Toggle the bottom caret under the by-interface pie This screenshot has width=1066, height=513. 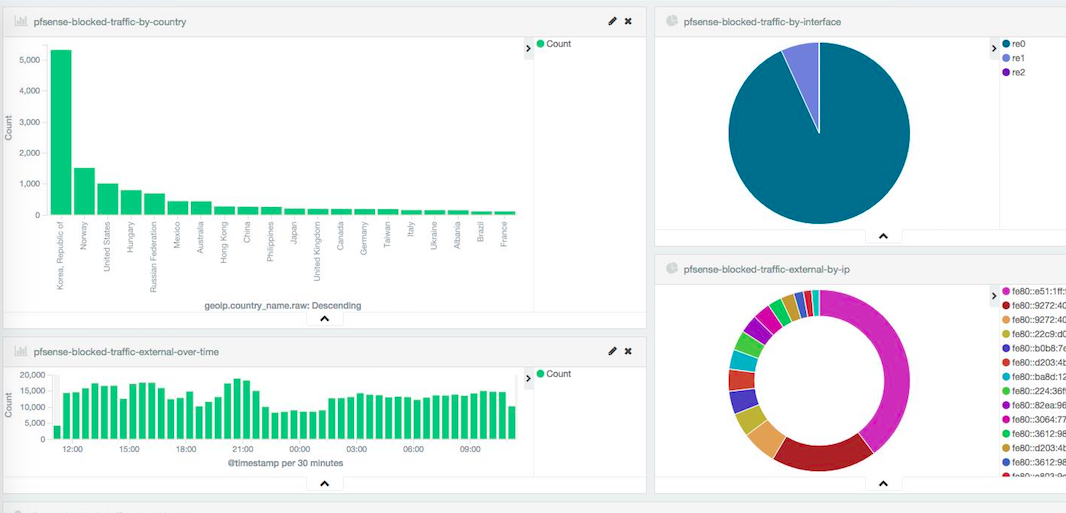(x=883, y=236)
